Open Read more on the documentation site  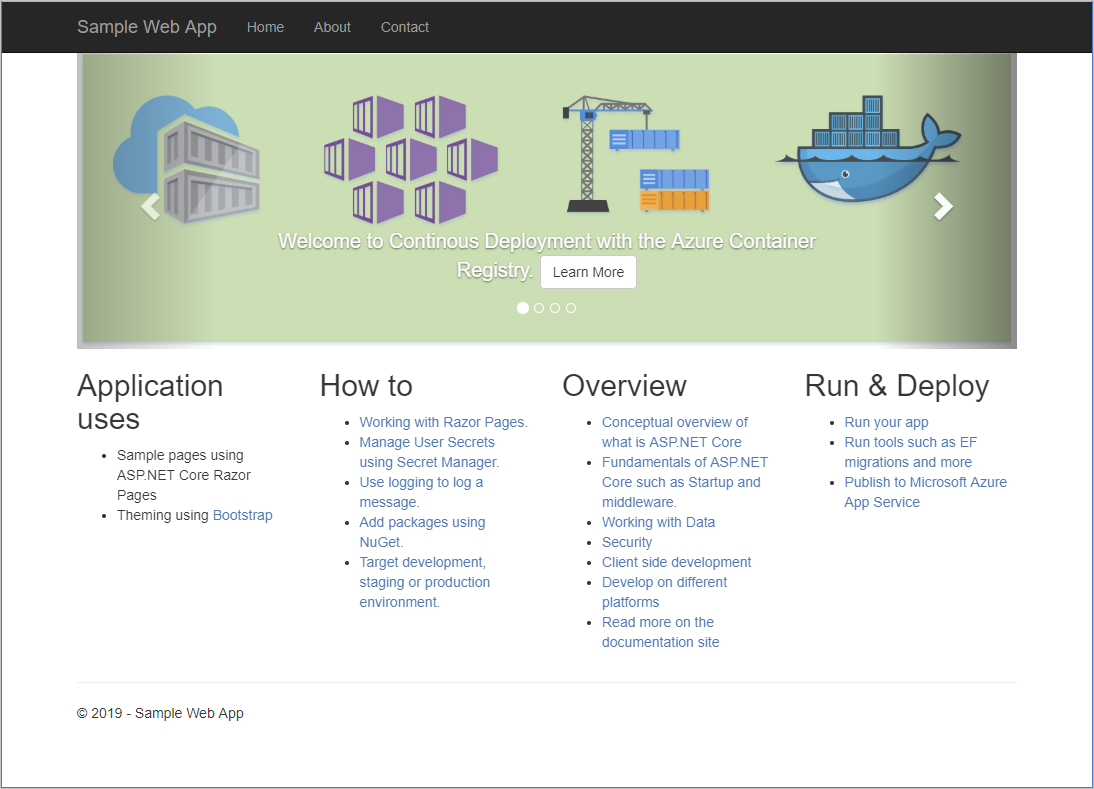pyautogui.click(x=661, y=632)
